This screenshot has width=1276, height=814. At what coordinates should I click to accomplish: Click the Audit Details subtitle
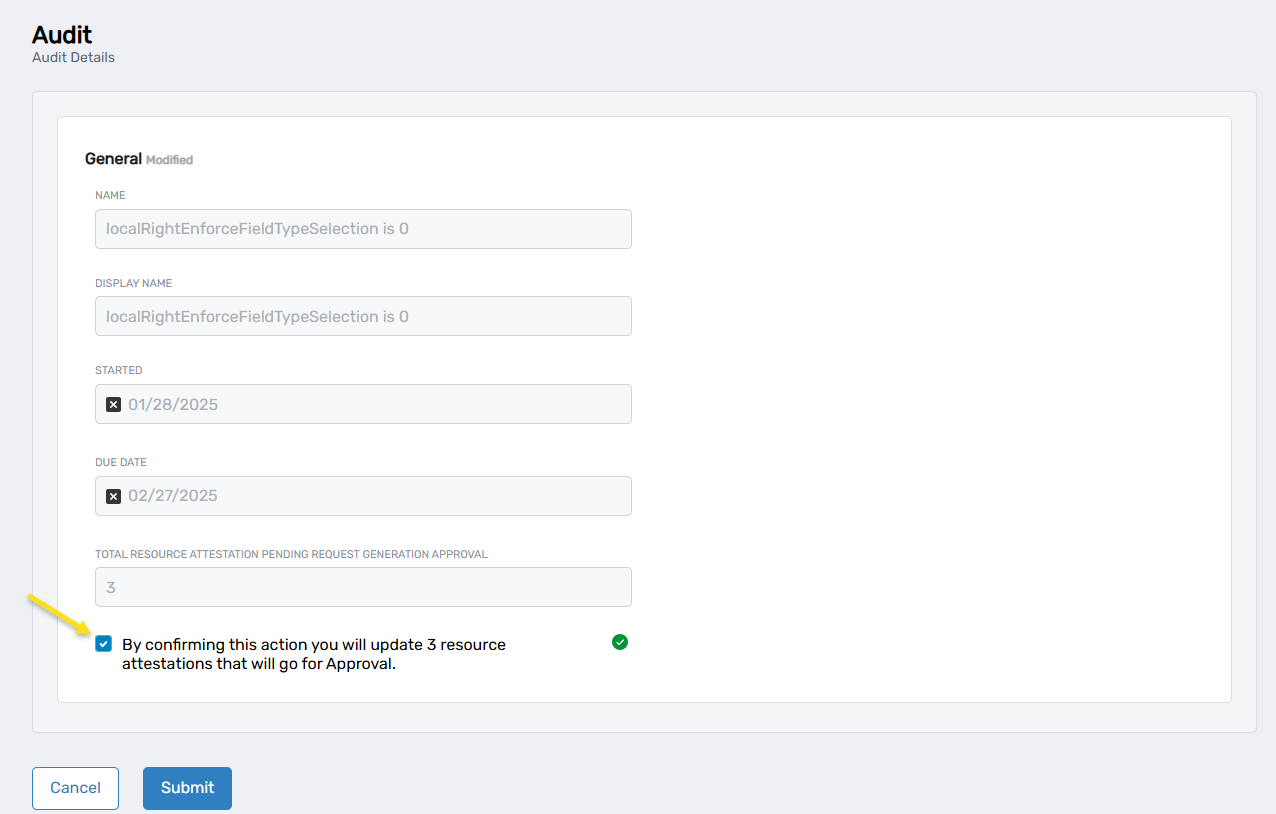73,58
